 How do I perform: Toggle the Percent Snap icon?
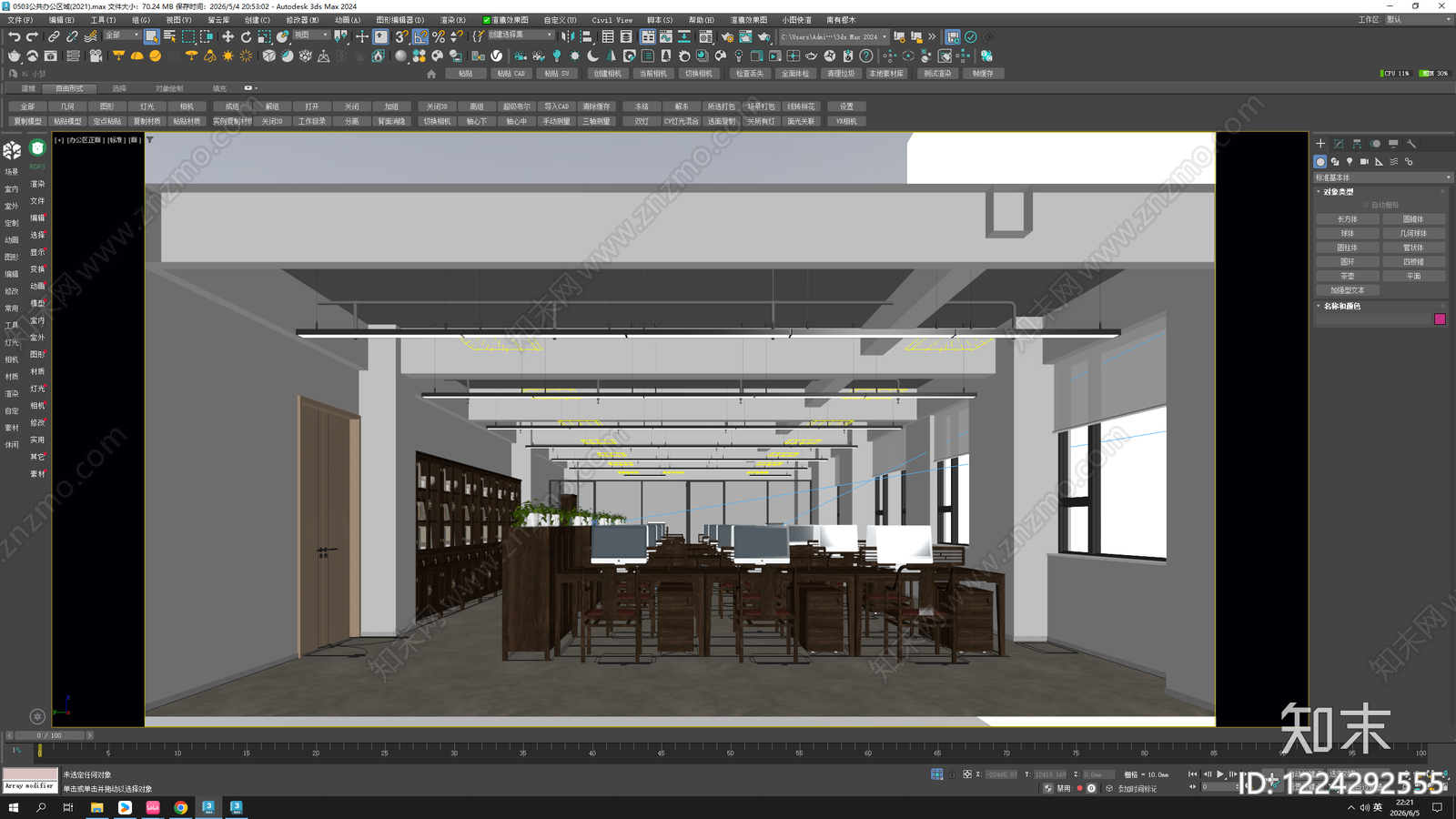point(439,37)
